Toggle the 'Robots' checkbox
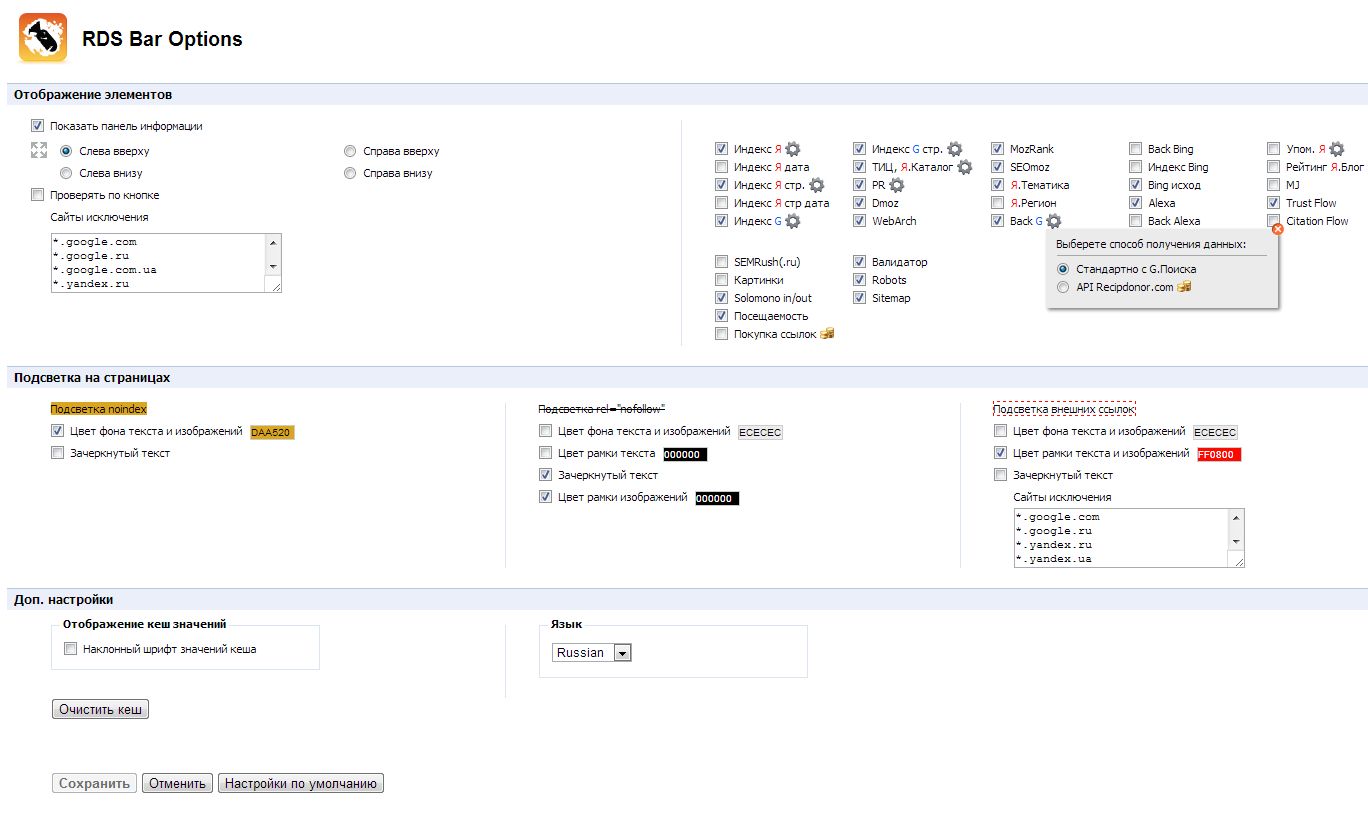1368x817 pixels. pyautogui.click(x=859, y=280)
